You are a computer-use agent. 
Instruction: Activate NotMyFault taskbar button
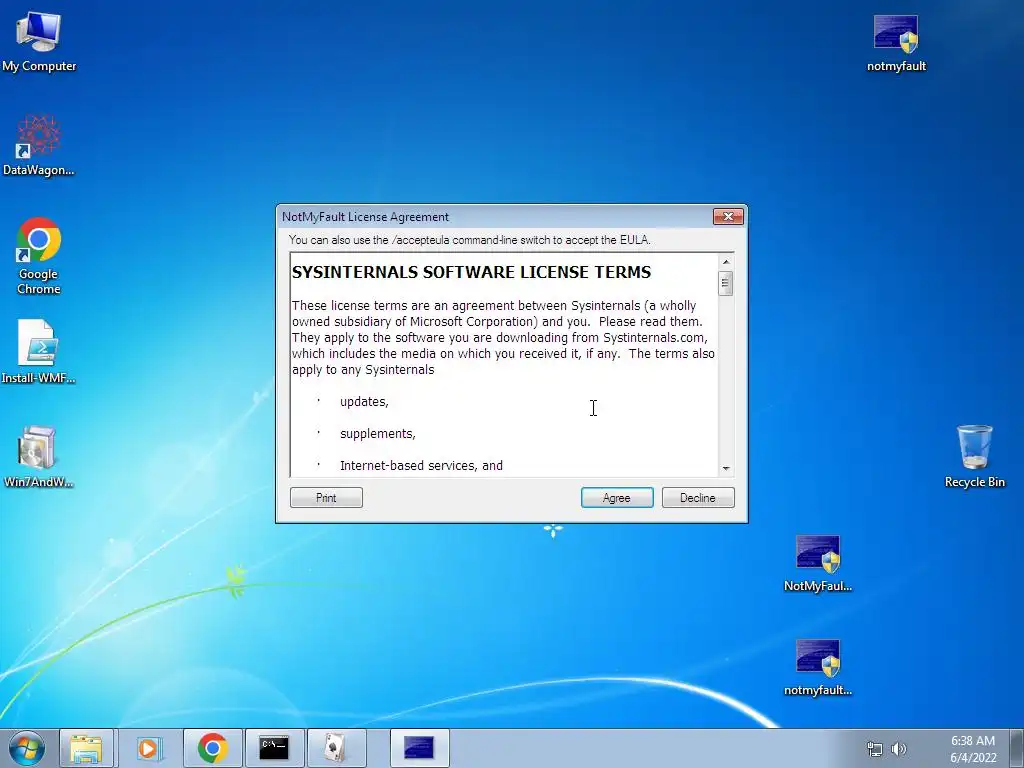[x=419, y=748]
